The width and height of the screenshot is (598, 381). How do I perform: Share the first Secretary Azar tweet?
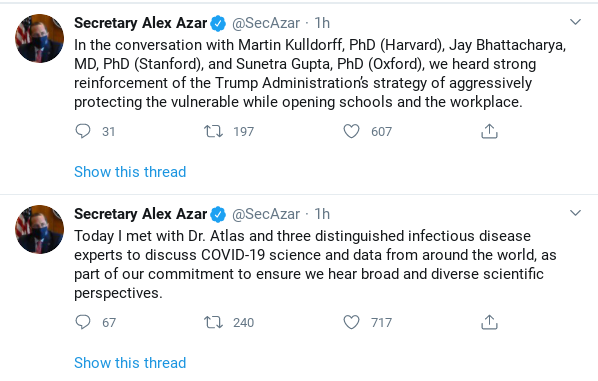(x=489, y=131)
